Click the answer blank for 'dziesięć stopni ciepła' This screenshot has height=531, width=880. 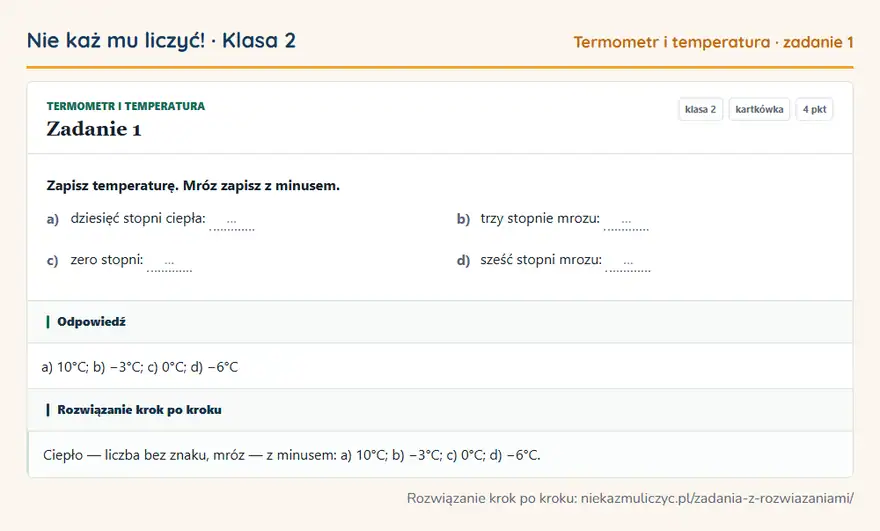tap(232, 220)
